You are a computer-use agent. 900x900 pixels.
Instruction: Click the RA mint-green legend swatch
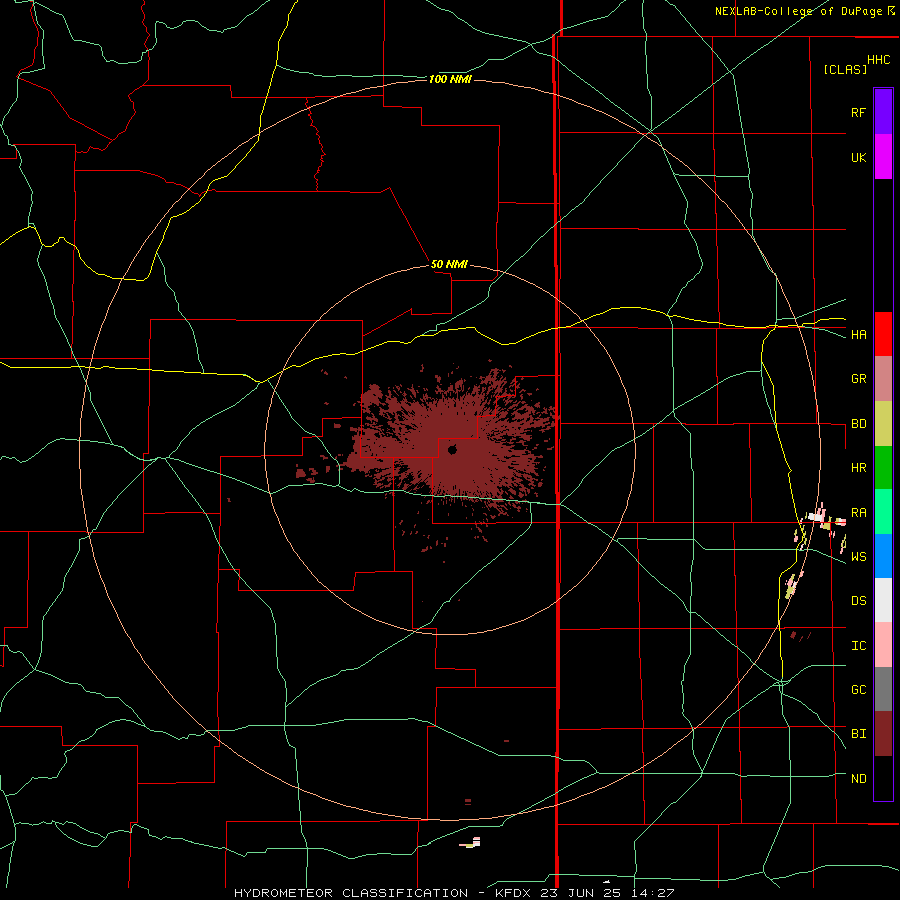[x=883, y=511]
